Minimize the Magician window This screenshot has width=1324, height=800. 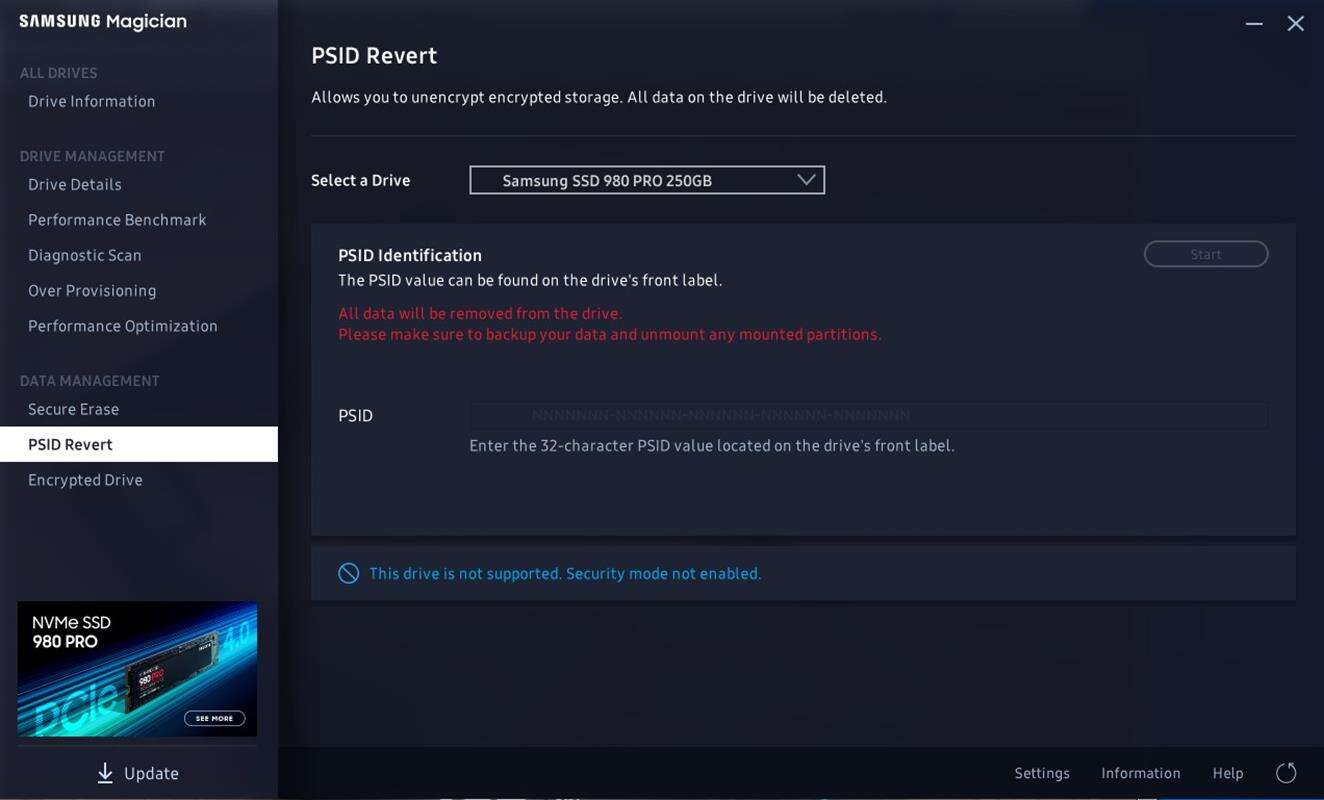(x=1254, y=23)
